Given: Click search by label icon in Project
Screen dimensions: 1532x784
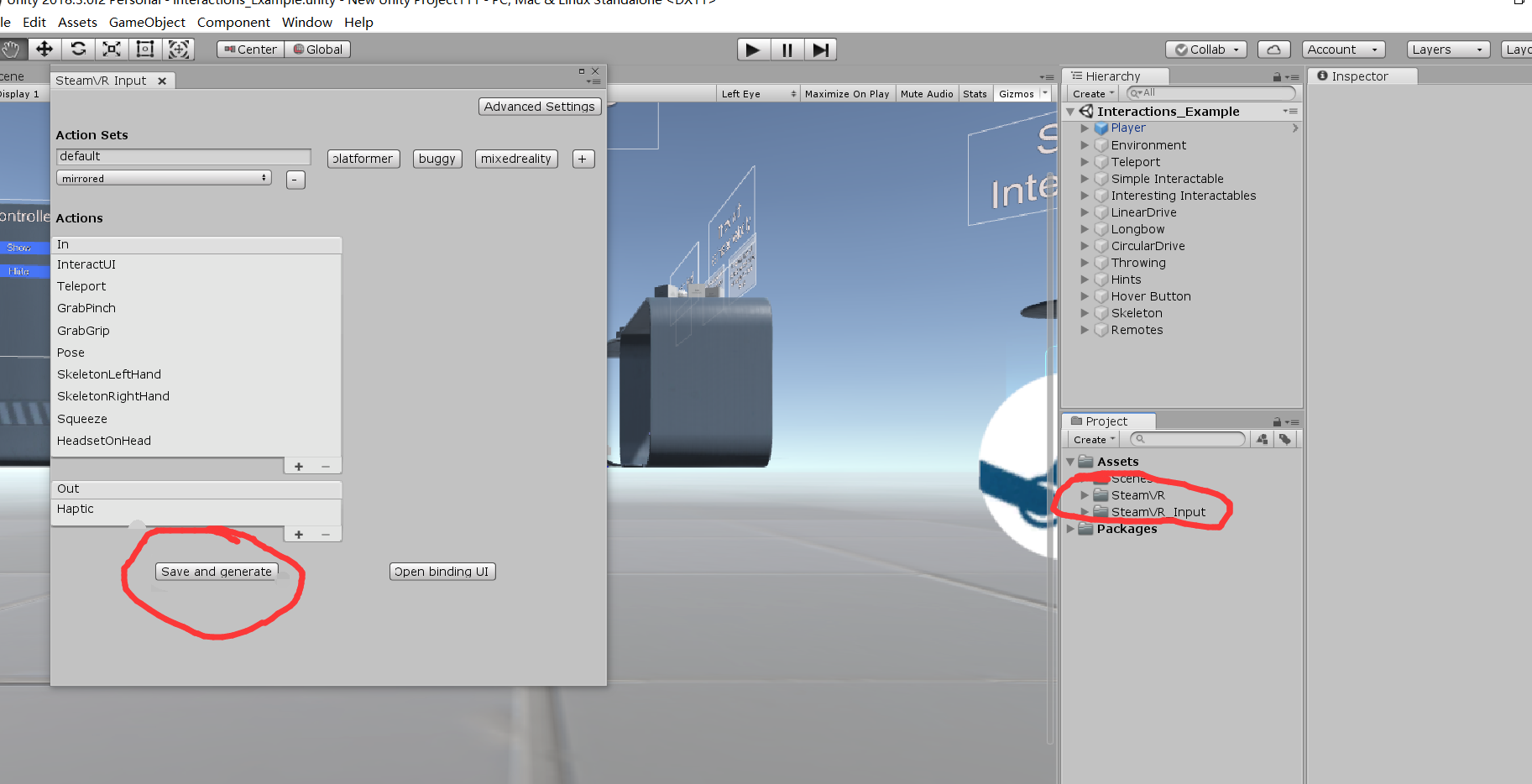Looking at the screenshot, I should tap(1285, 439).
